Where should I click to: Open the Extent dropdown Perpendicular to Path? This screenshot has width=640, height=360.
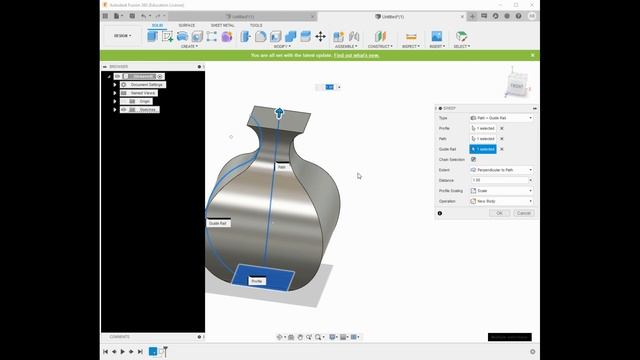[x=501, y=170]
